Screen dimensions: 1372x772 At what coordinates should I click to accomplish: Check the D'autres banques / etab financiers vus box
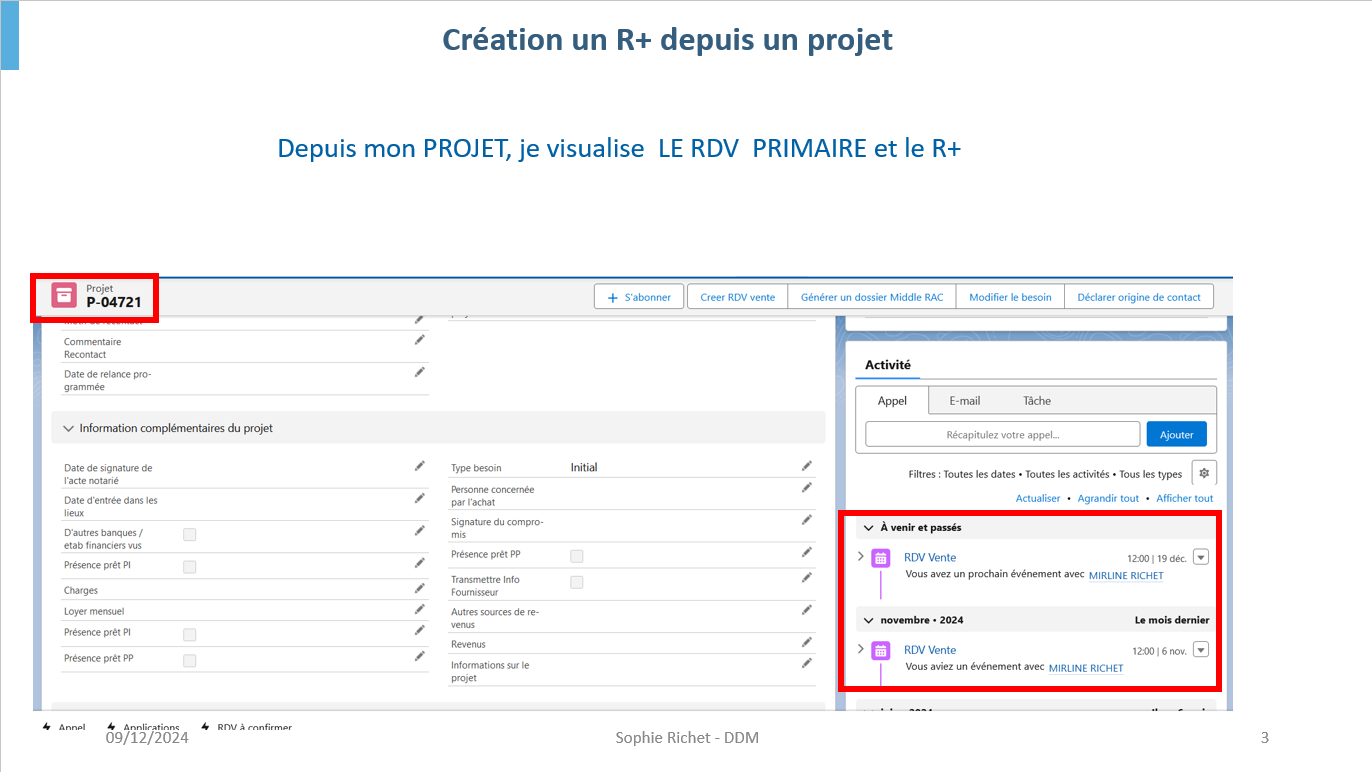[x=190, y=535]
